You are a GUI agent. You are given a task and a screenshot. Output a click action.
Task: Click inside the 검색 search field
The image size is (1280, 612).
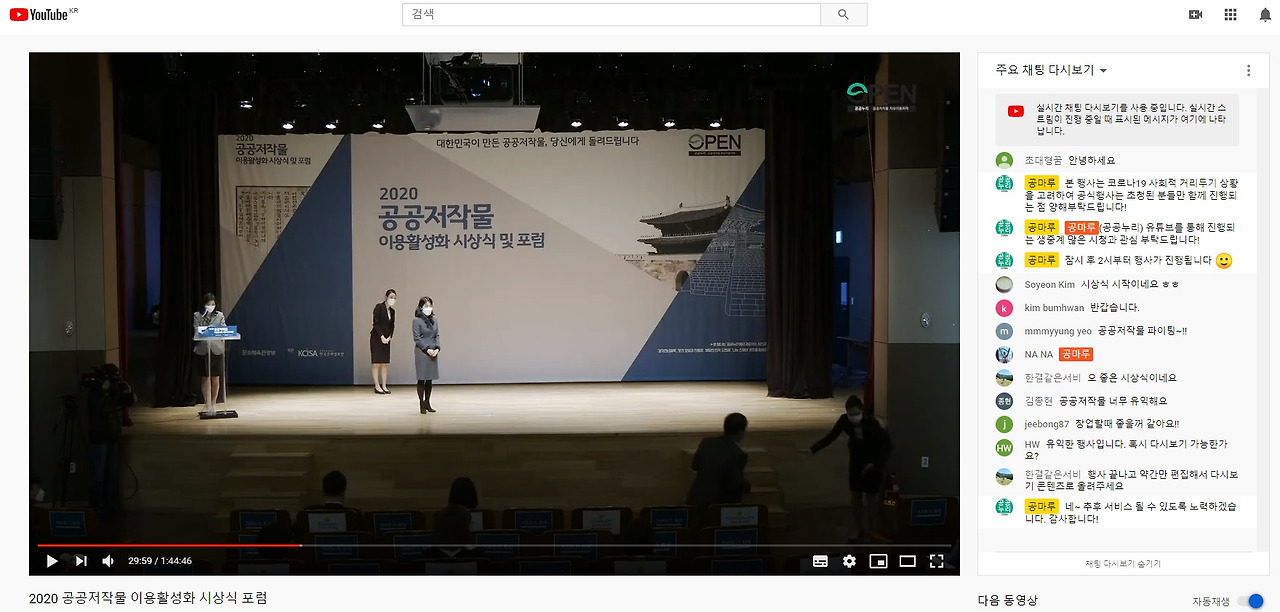610,14
